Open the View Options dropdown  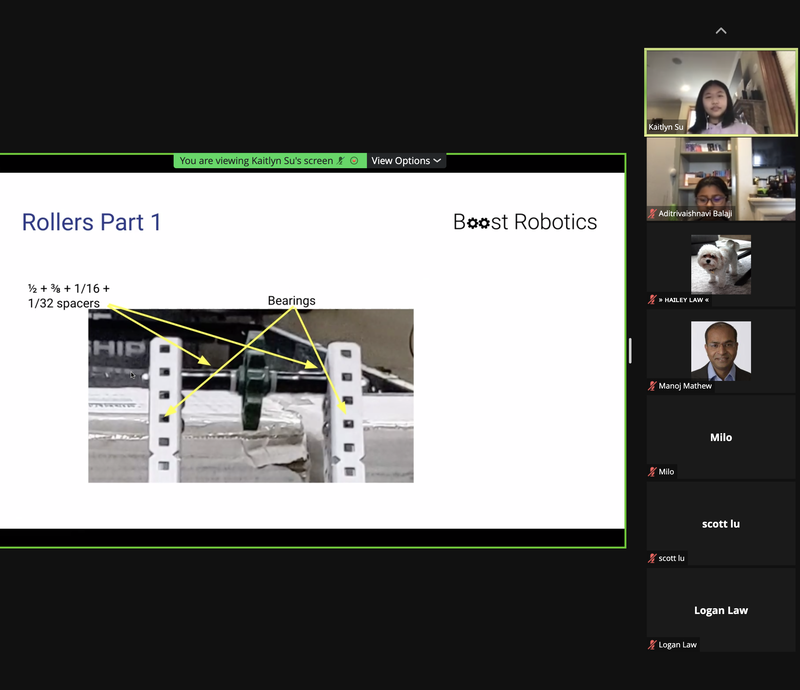[x=404, y=160]
